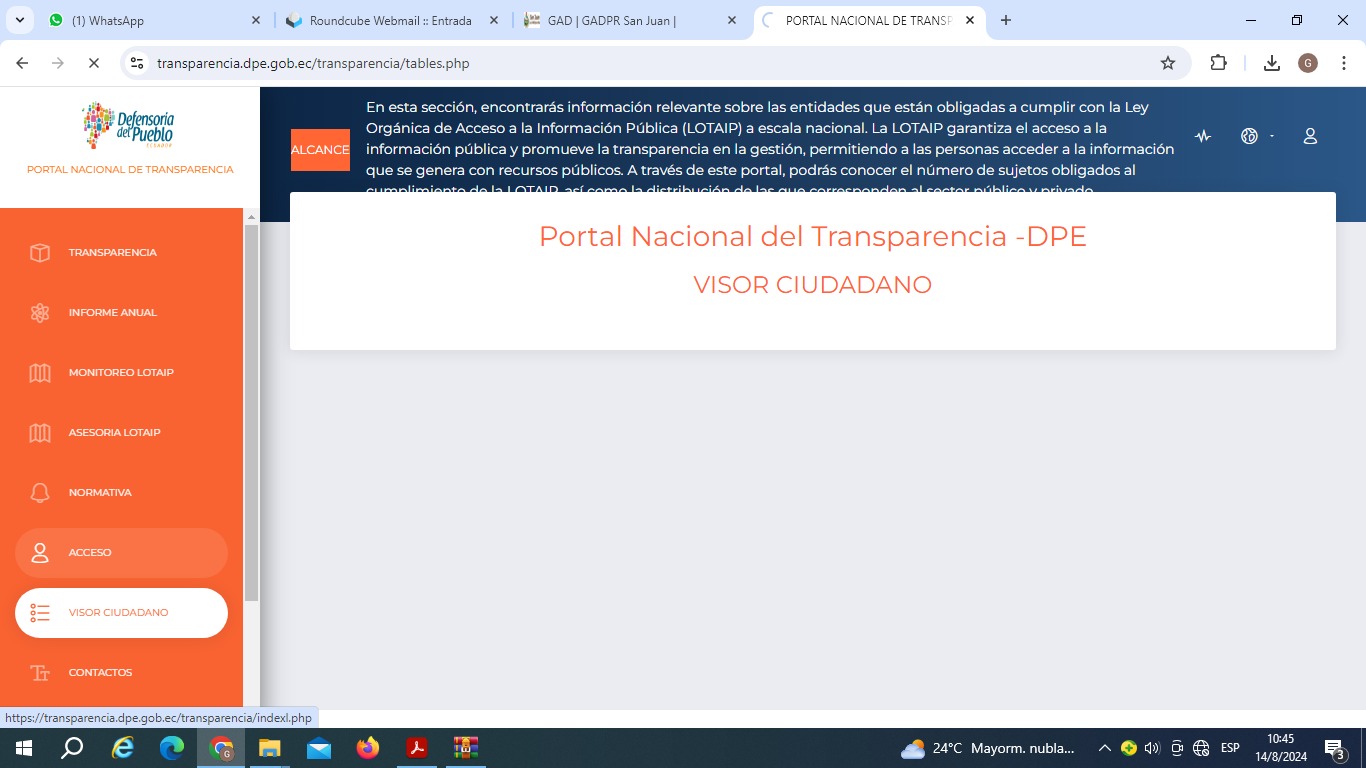Expand the browser tab search dropdown
Screen dimensions: 1366x768
pos(19,20)
